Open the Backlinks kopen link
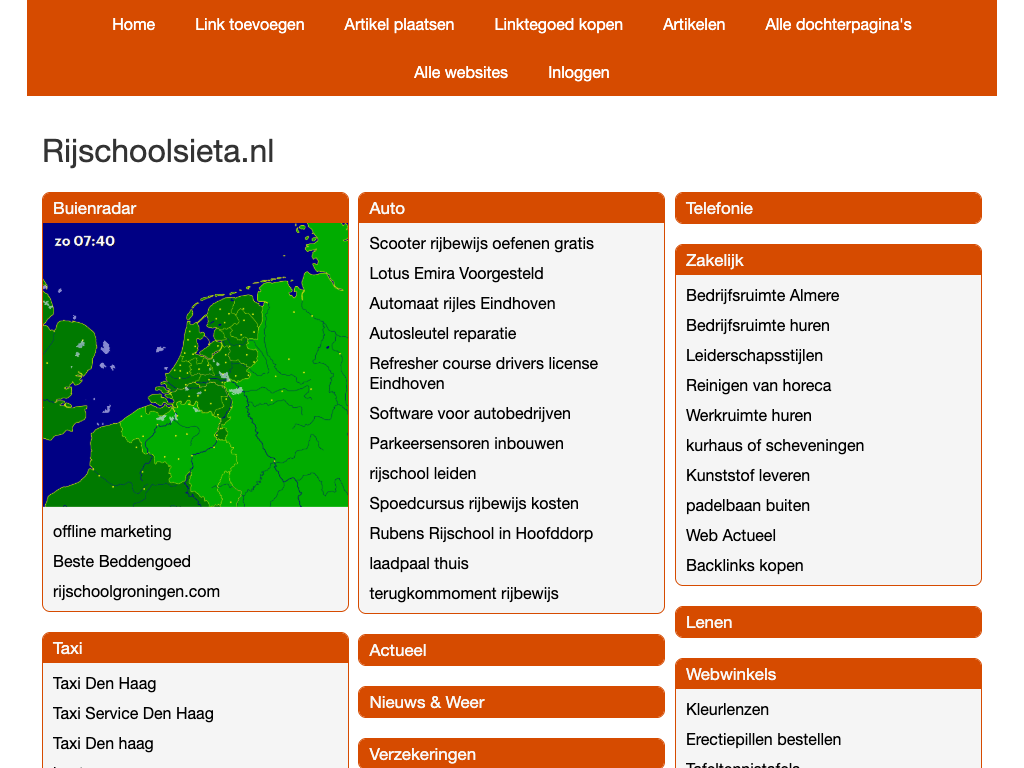The height and width of the screenshot is (768, 1024). pyautogui.click(x=744, y=565)
